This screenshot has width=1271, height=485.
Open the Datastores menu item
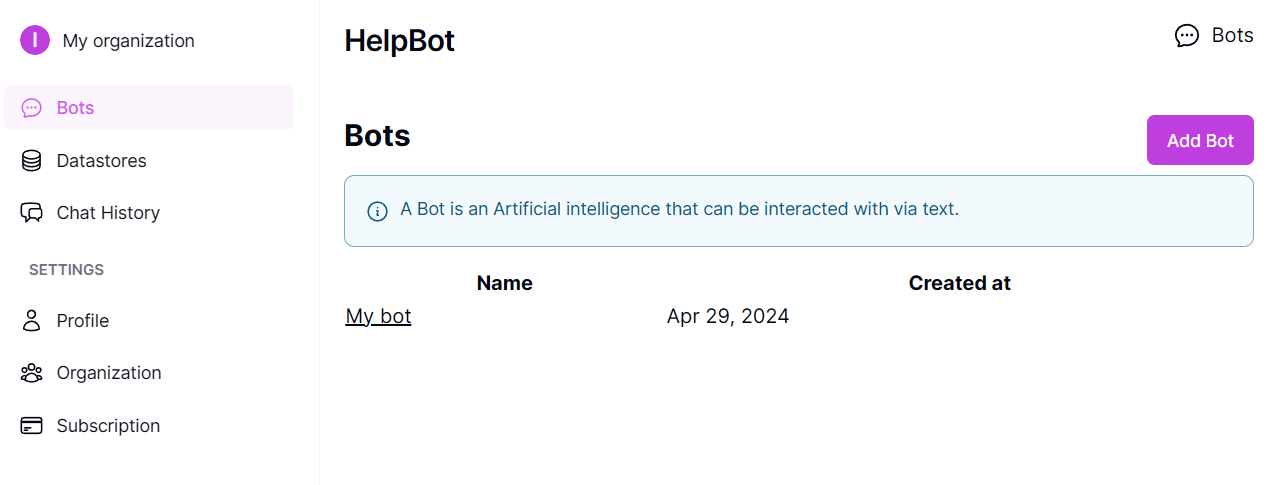tap(101, 161)
